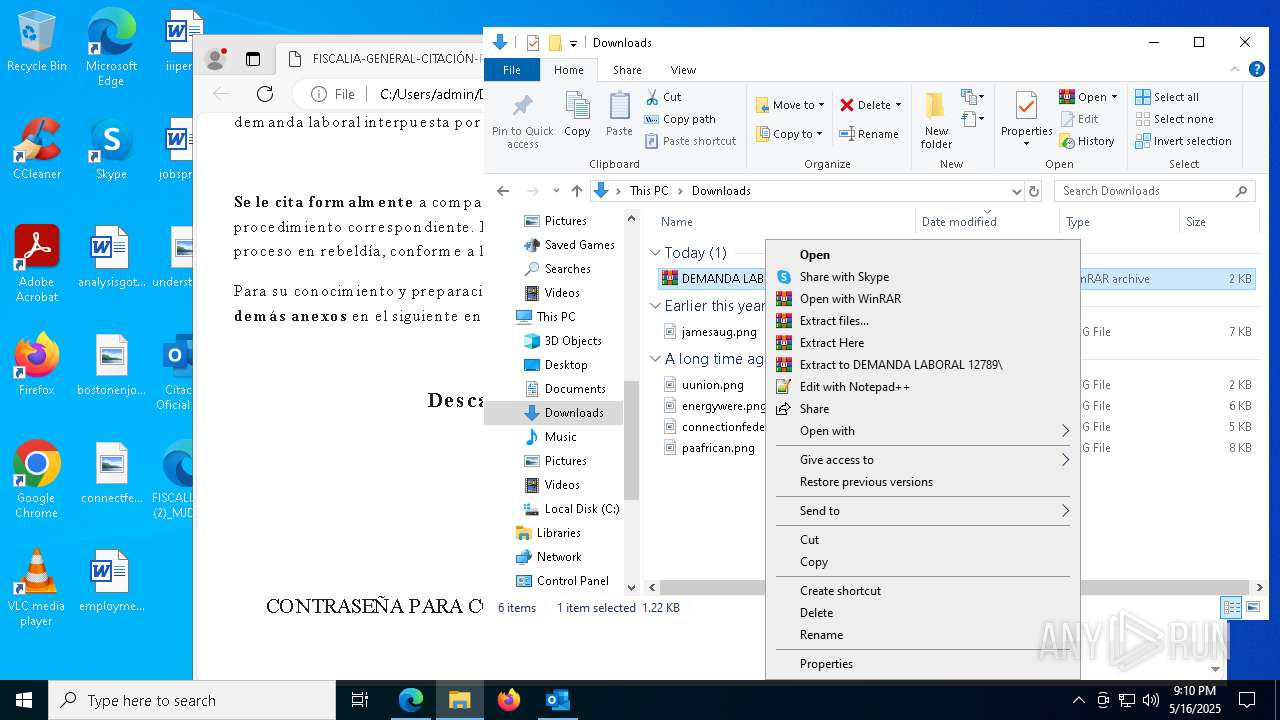Collapse the Earlier this year group
The width and height of the screenshot is (1280, 720).
pos(655,306)
